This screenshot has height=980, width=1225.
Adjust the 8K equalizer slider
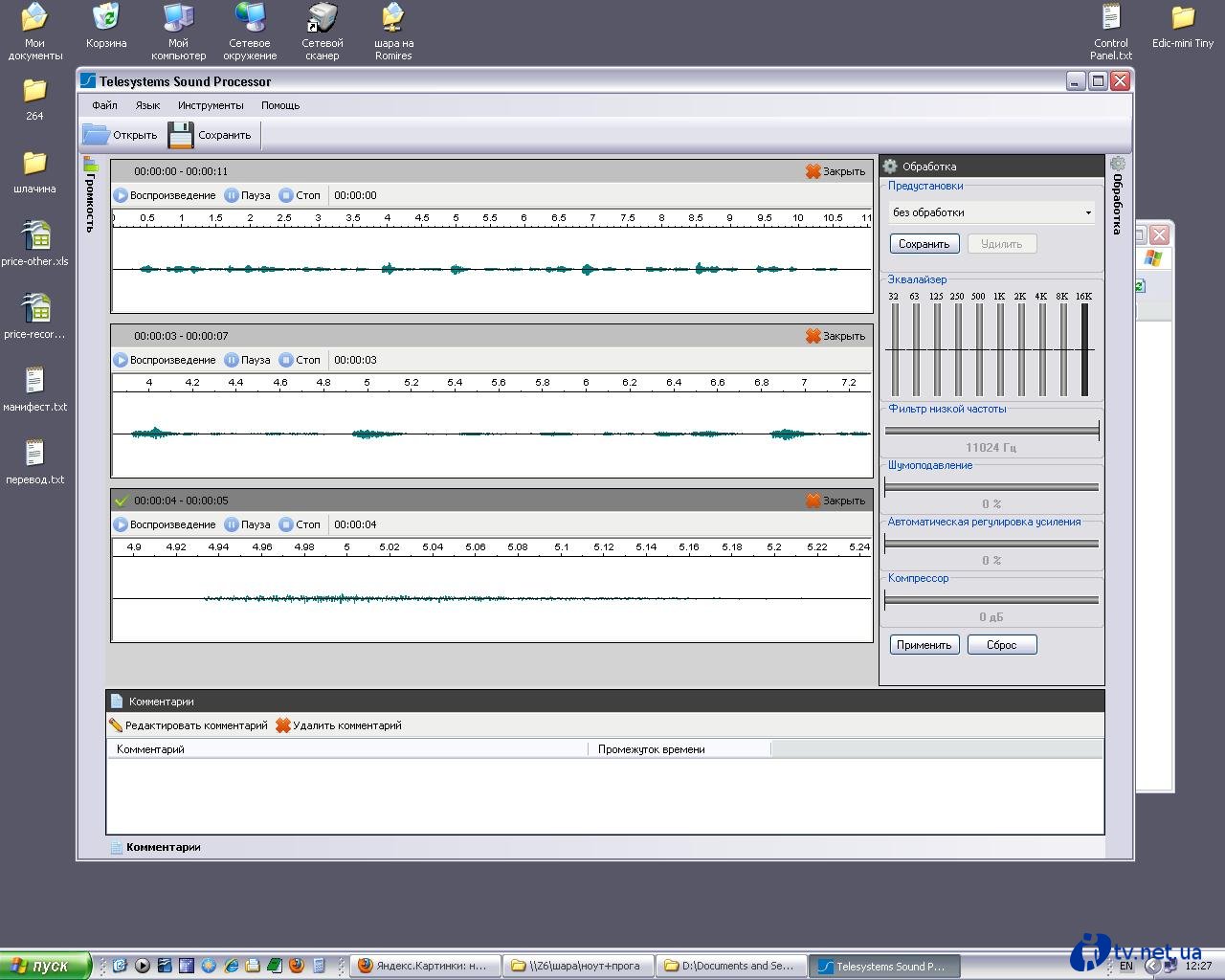pos(1063,349)
